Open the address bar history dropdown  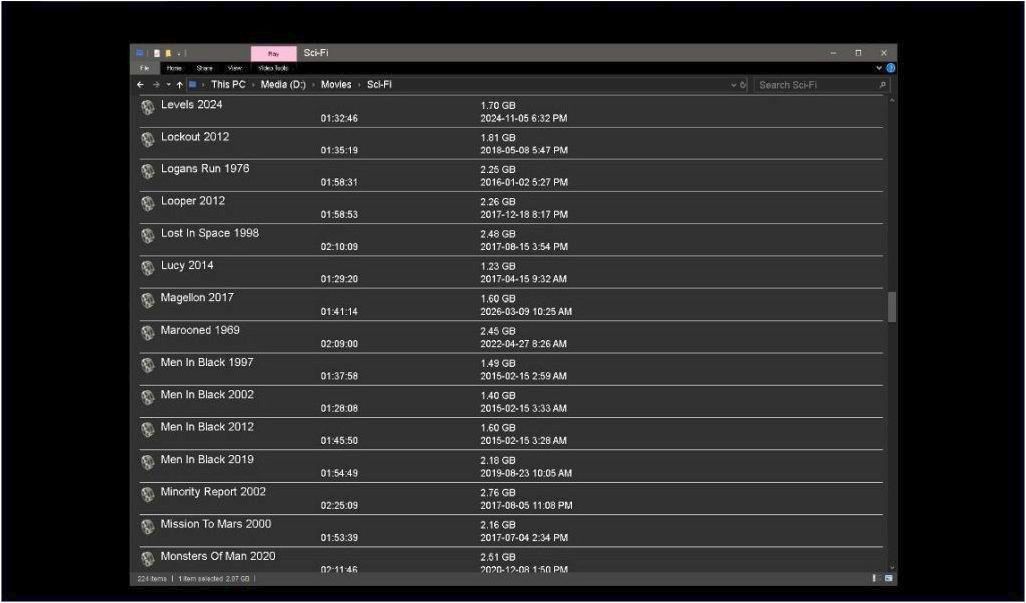click(734, 85)
